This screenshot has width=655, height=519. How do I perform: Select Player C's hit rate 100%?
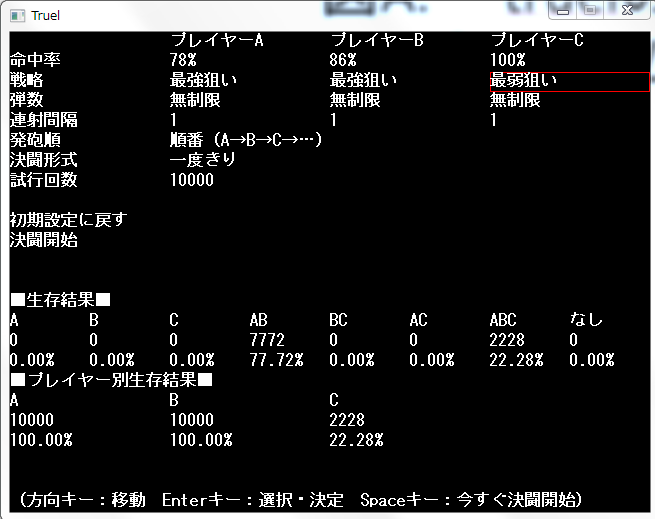(x=508, y=60)
